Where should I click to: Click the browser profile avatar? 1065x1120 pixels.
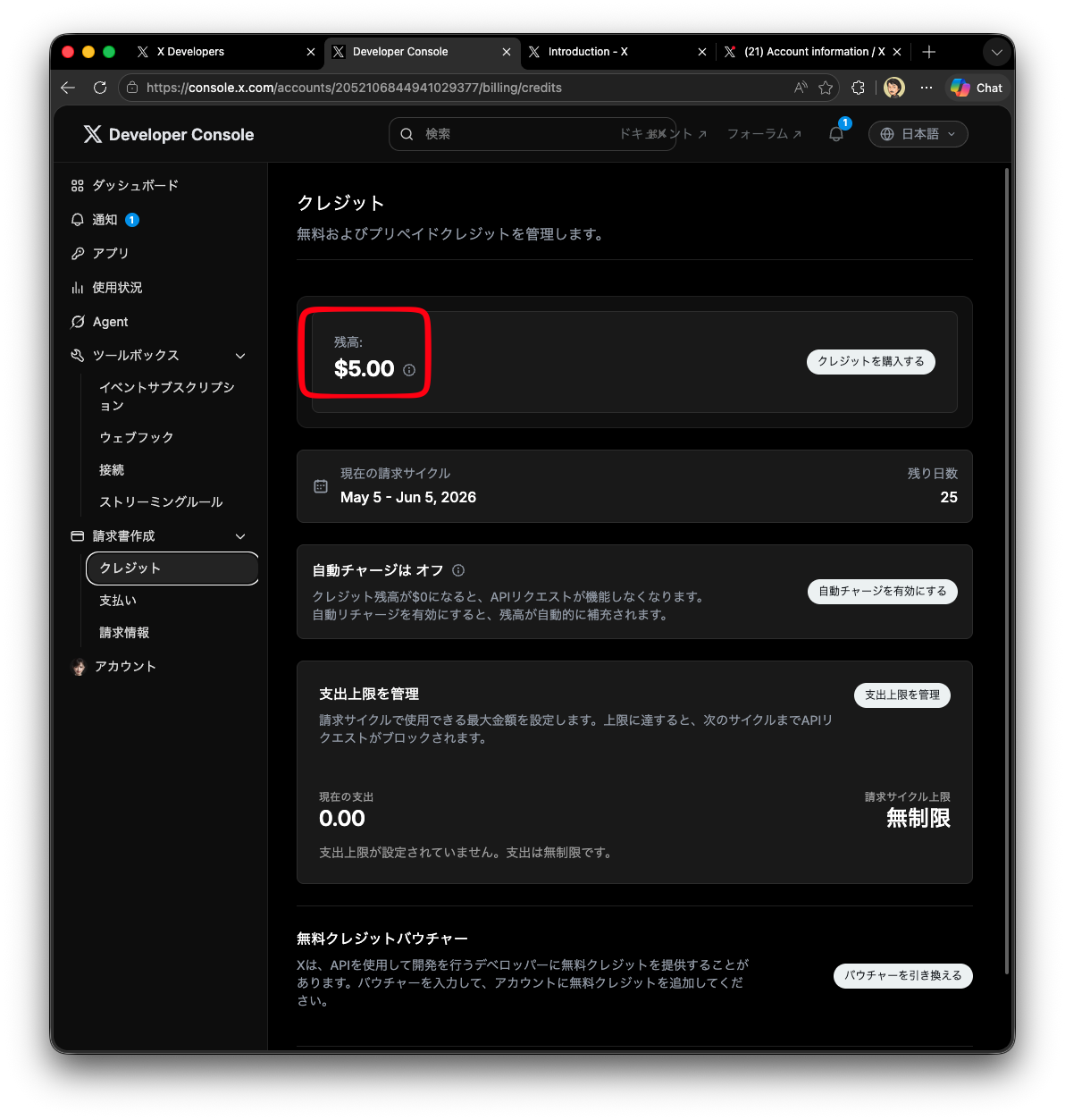pyautogui.click(x=894, y=88)
